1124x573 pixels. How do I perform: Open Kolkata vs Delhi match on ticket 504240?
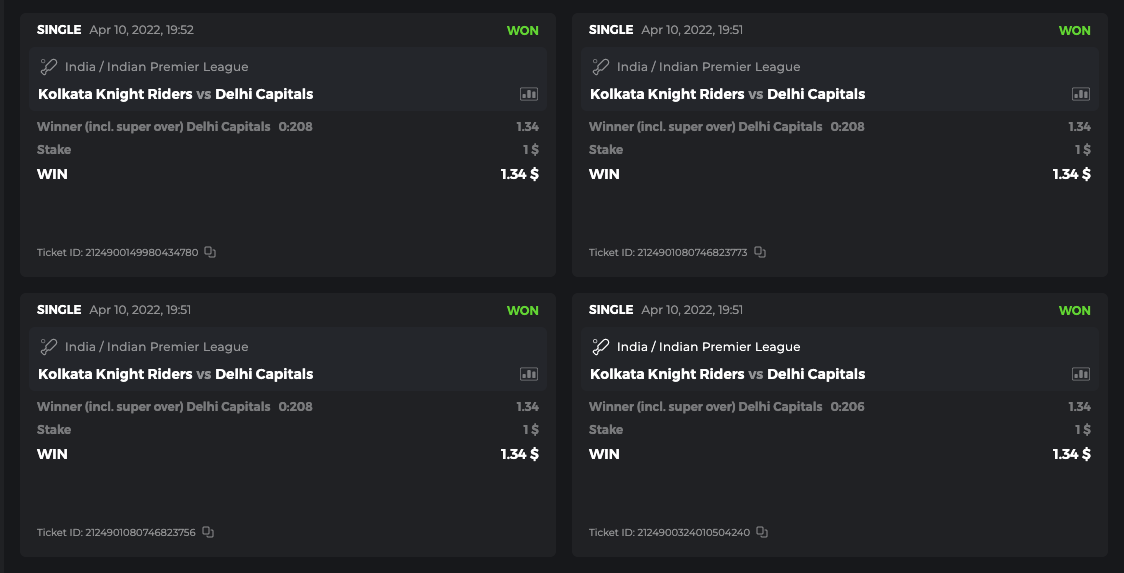[x=727, y=374]
